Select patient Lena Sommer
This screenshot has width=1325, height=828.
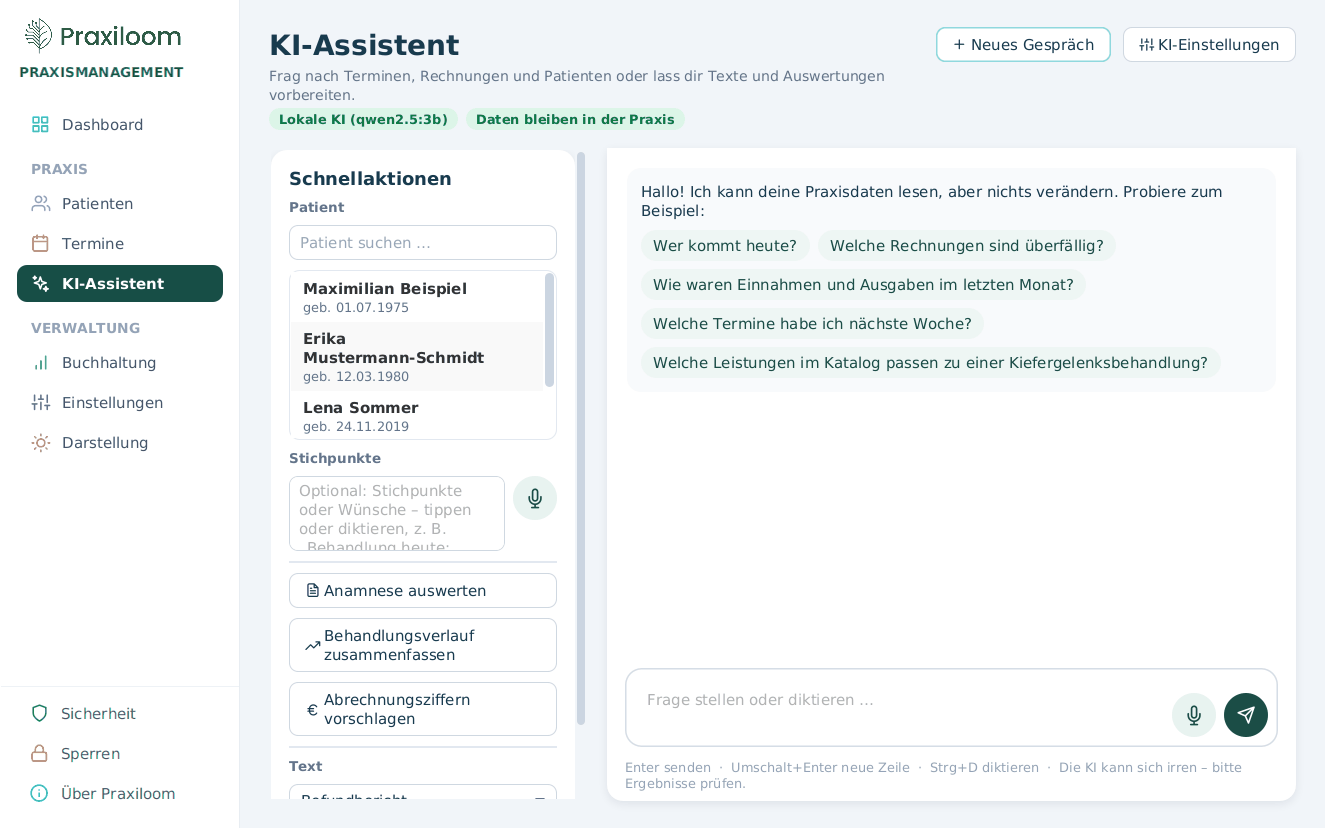tap(417, 416)
